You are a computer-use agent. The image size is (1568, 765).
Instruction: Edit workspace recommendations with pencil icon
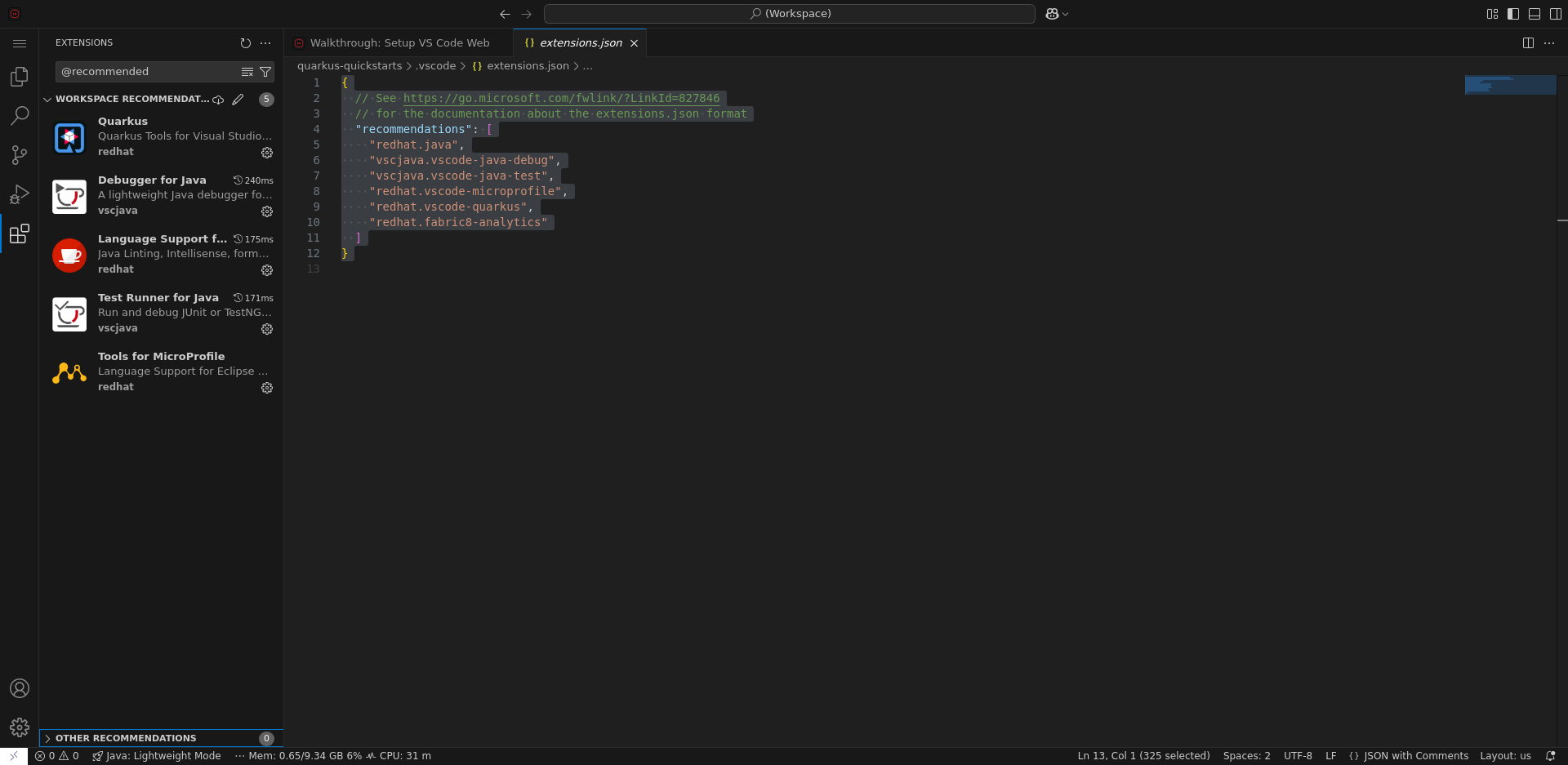pos(238,100)
